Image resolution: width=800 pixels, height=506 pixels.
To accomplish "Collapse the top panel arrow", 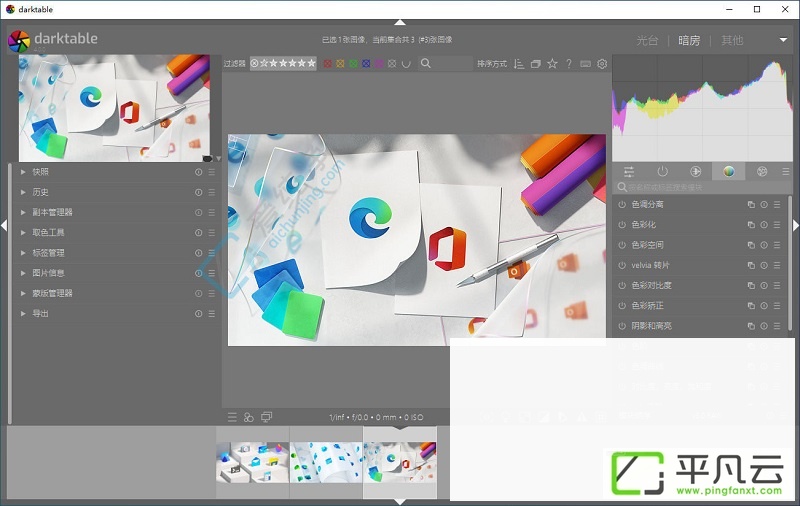I will pyautogui.click(x=400, y=22).
